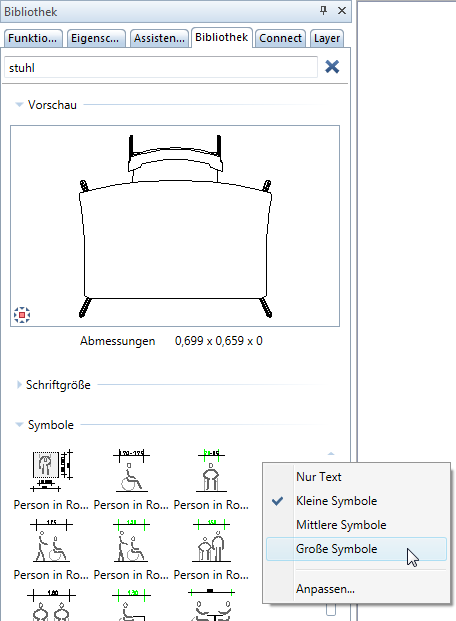Screen dimensions: 456x621
Task: Open the Eigensc... properties tab
Action: (x=95, y=38)
